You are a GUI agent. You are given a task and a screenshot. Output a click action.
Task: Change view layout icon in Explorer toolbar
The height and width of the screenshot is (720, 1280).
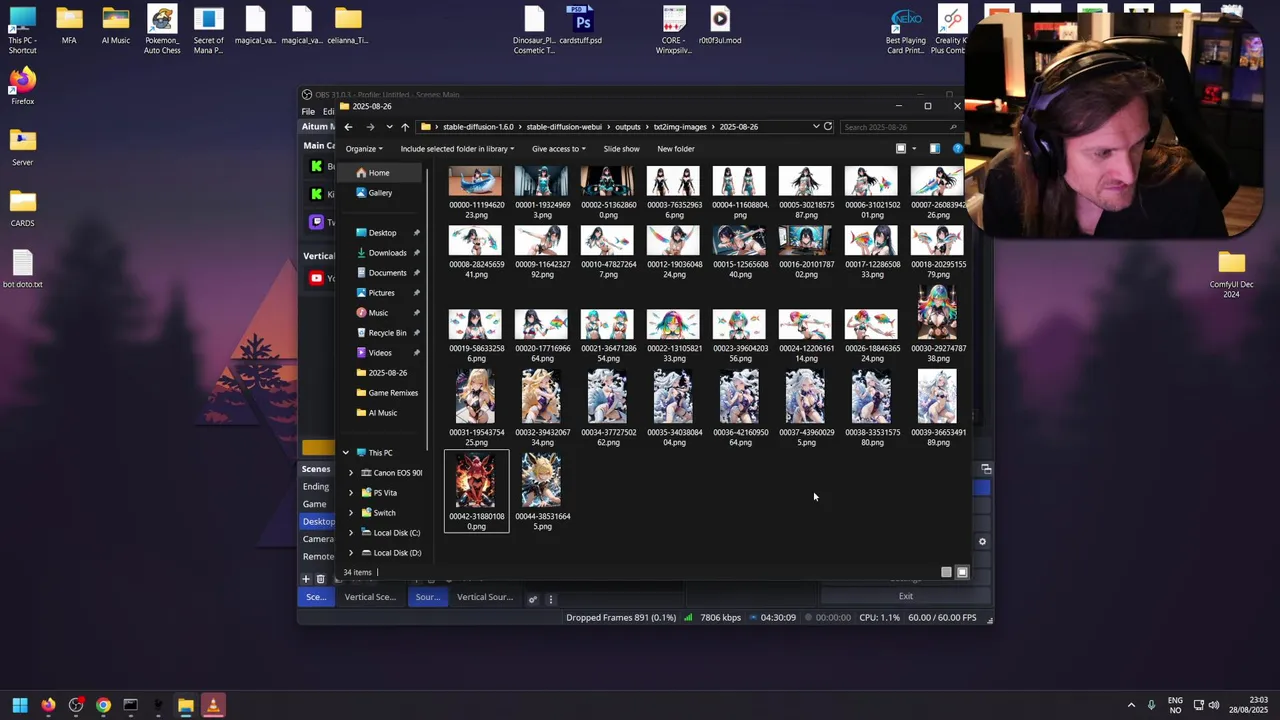pos(901,149)
